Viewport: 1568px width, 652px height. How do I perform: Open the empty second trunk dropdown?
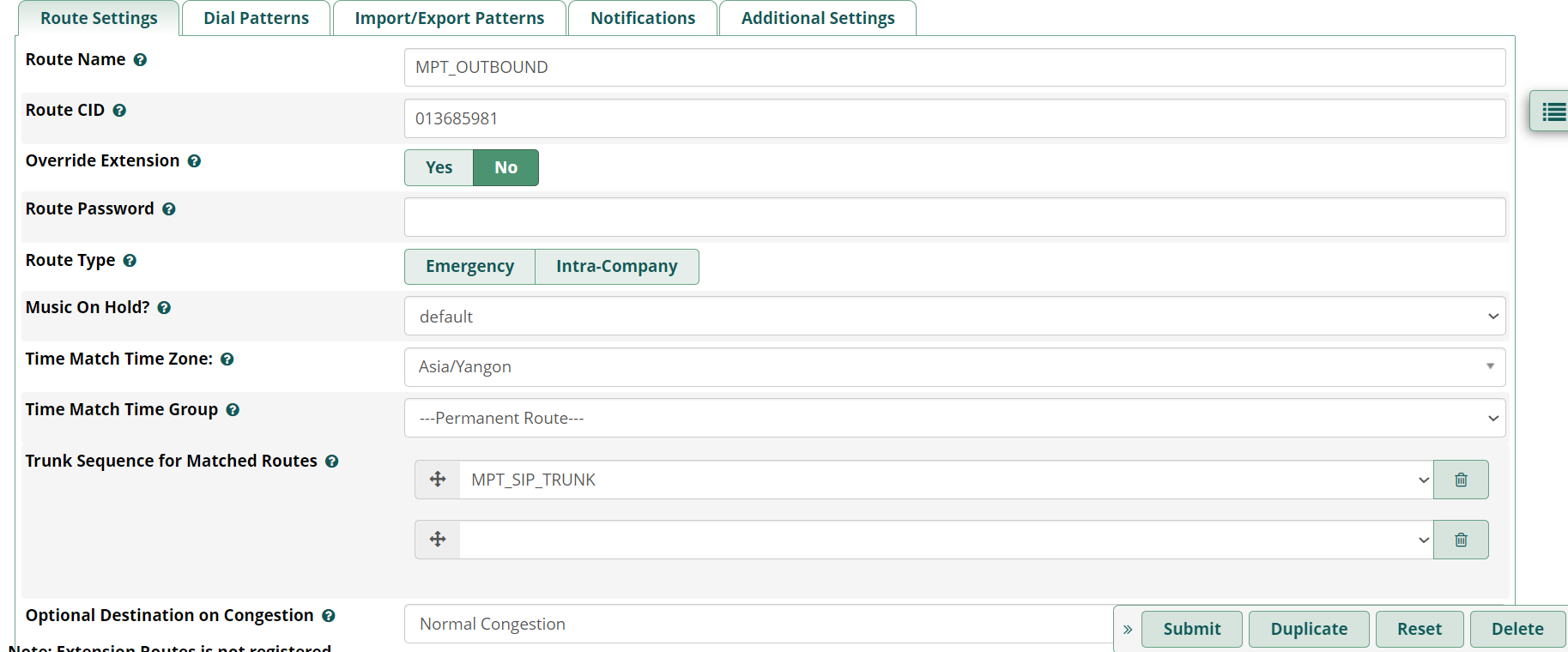pyautogui.click(x=946, y=540)
